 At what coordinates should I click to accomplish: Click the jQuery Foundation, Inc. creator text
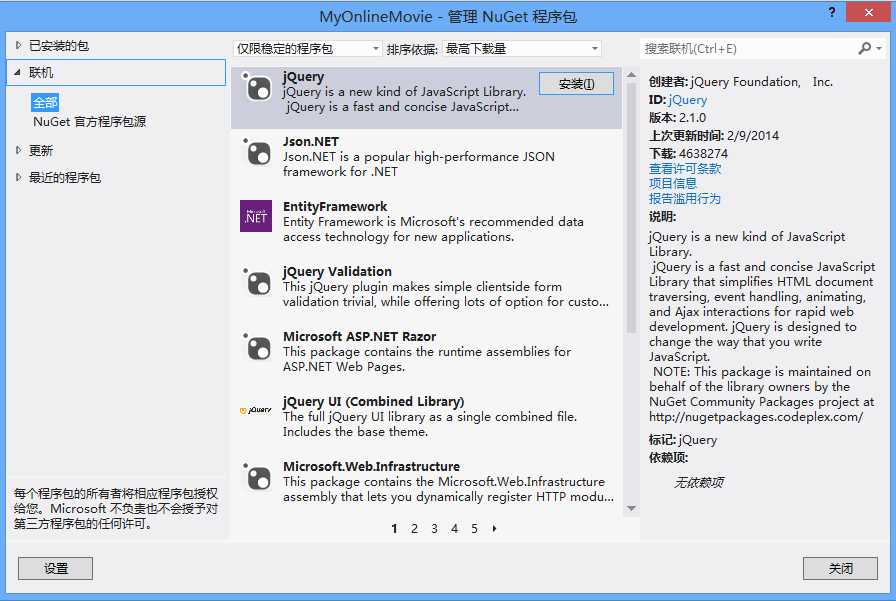coord(761,82)
